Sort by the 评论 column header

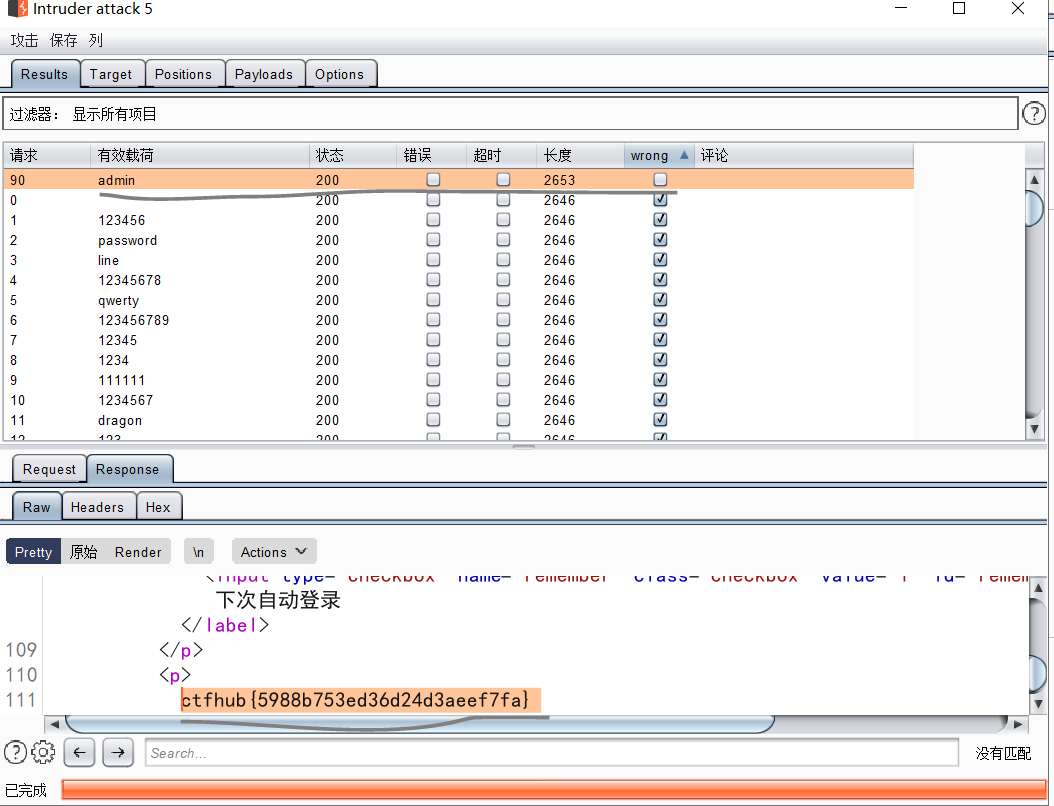click(803, 155)
